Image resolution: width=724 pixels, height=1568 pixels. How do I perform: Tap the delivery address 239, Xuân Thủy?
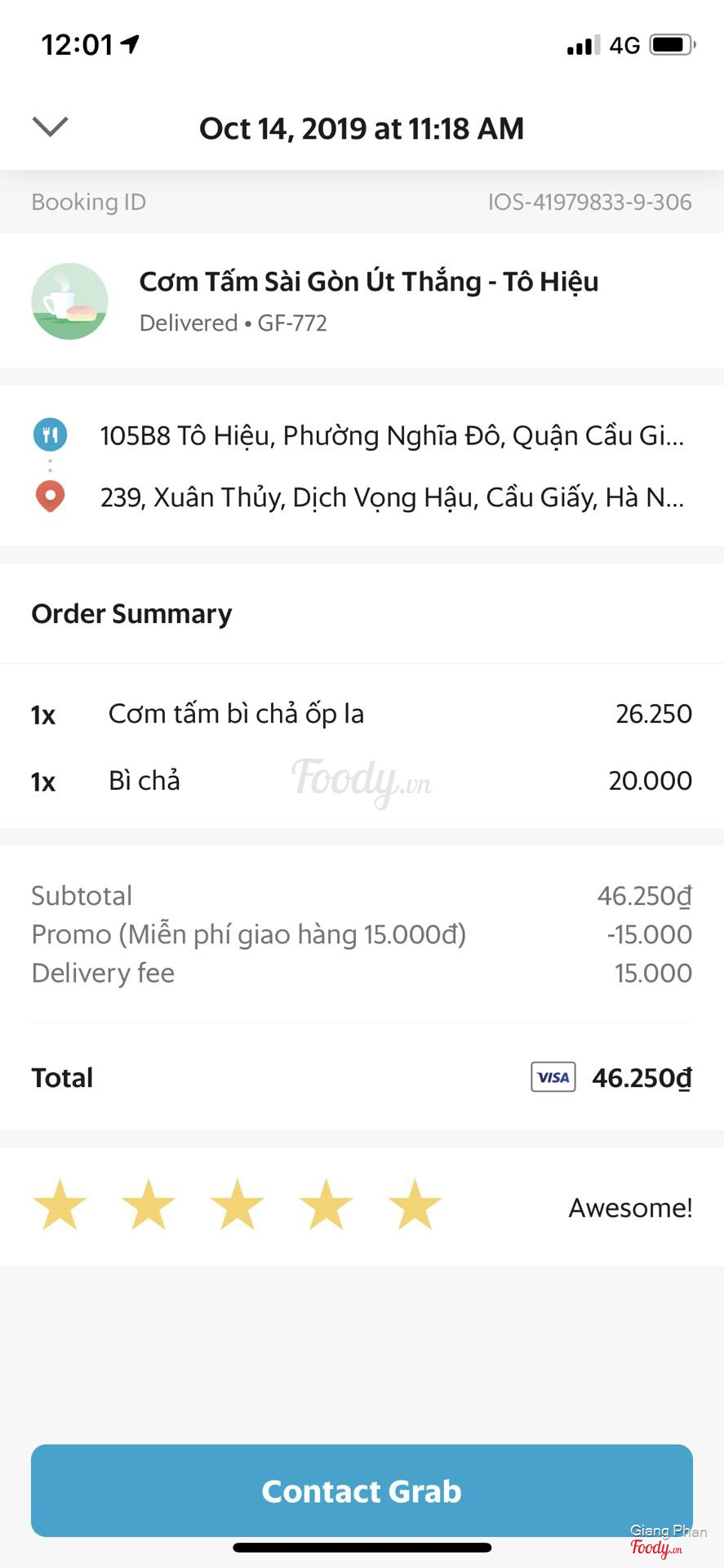(x=392, y=497)
